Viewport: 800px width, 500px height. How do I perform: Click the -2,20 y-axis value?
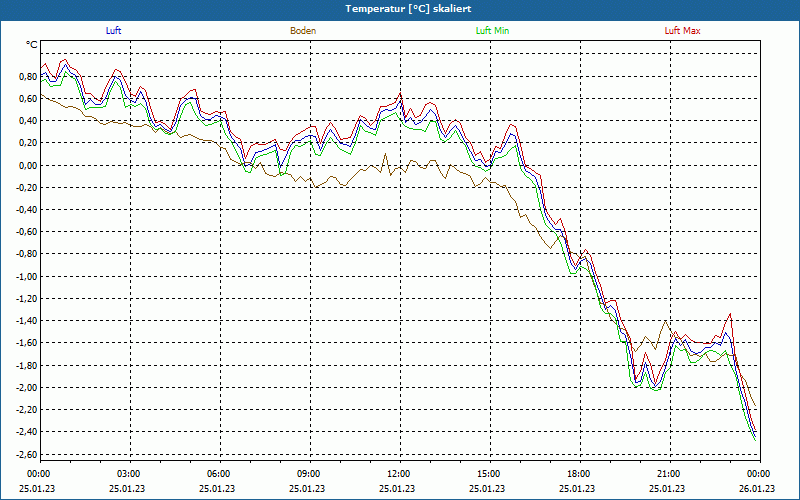click(28, 410)
